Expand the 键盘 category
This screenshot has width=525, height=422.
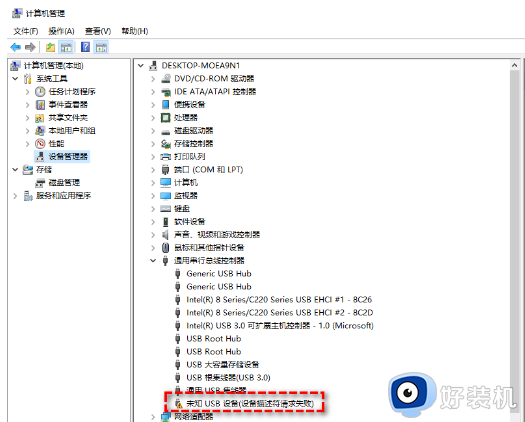pos(153,209)
